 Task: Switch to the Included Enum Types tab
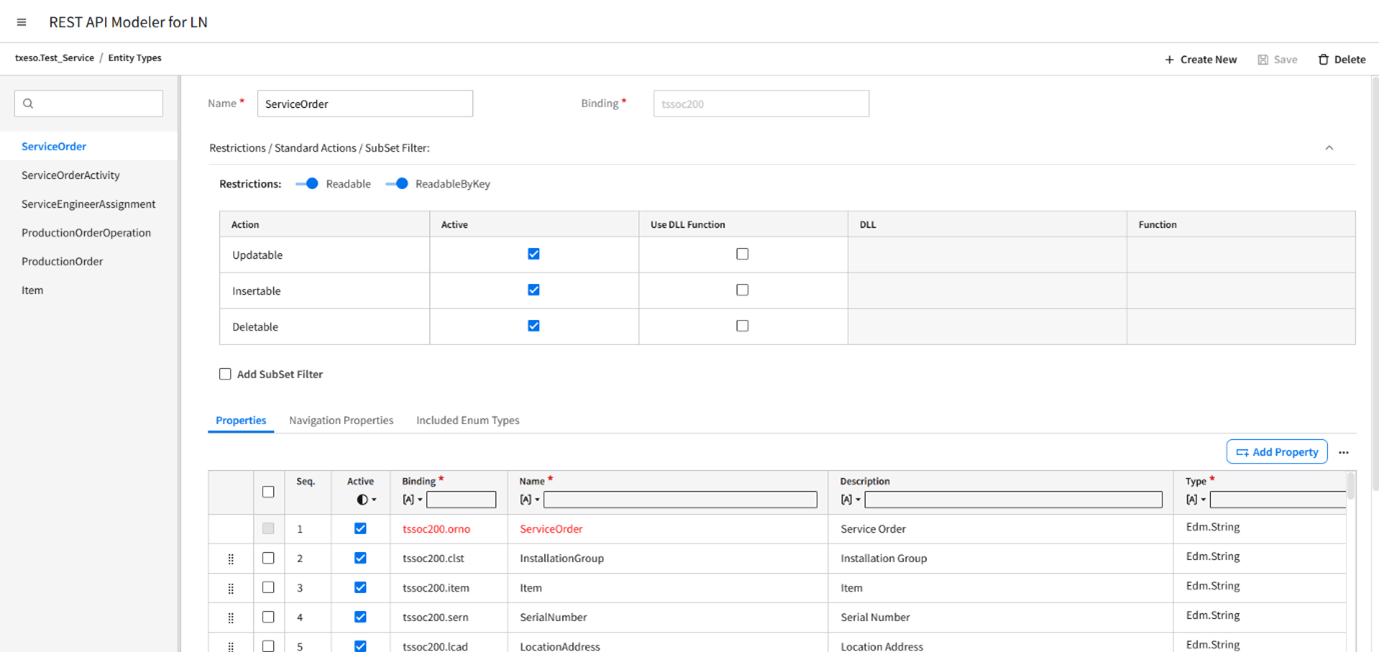click(x=467, y=421)
